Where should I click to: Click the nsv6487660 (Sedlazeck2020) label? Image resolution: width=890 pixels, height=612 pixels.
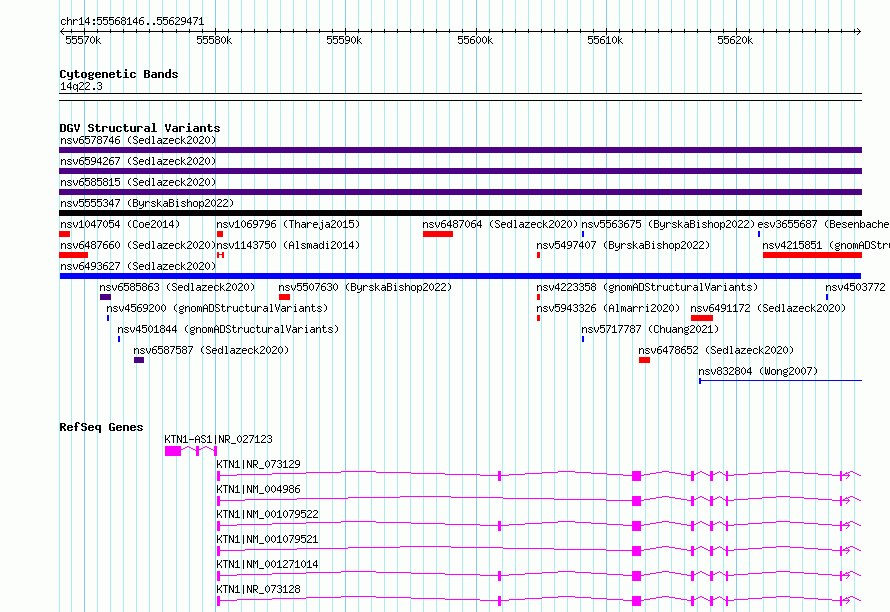point(138,245)
